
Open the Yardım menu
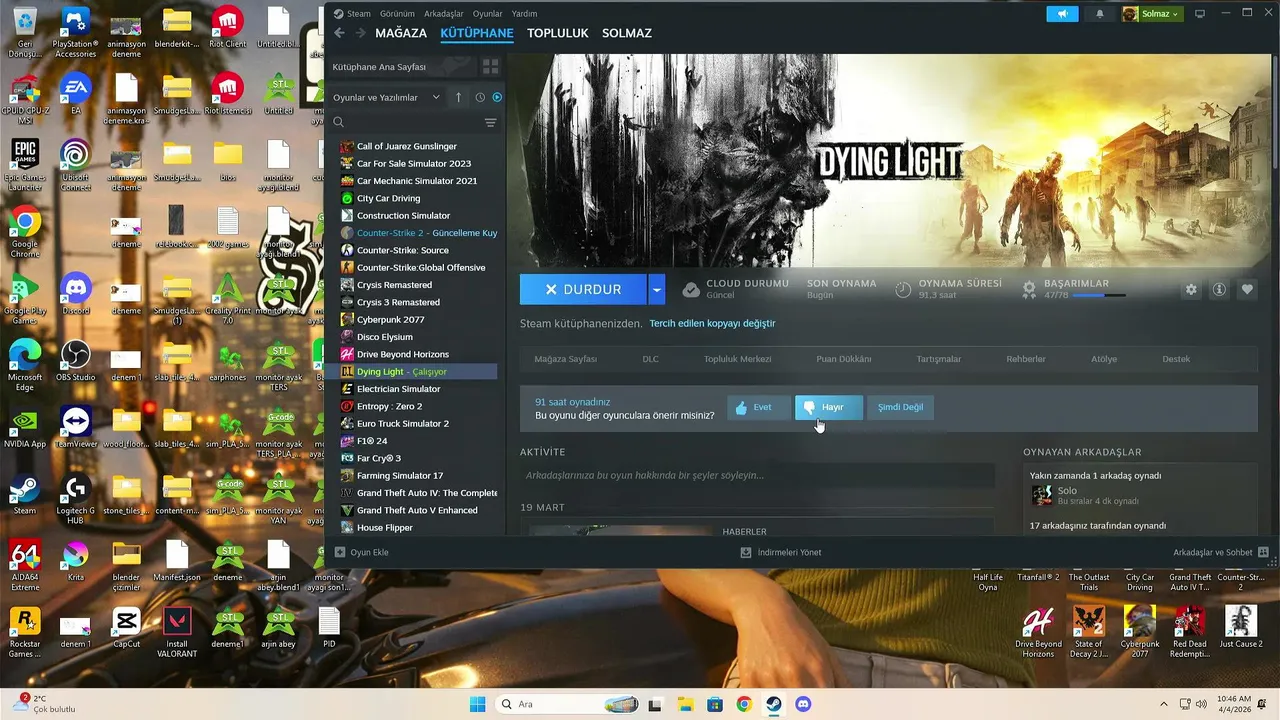(524, 14)
